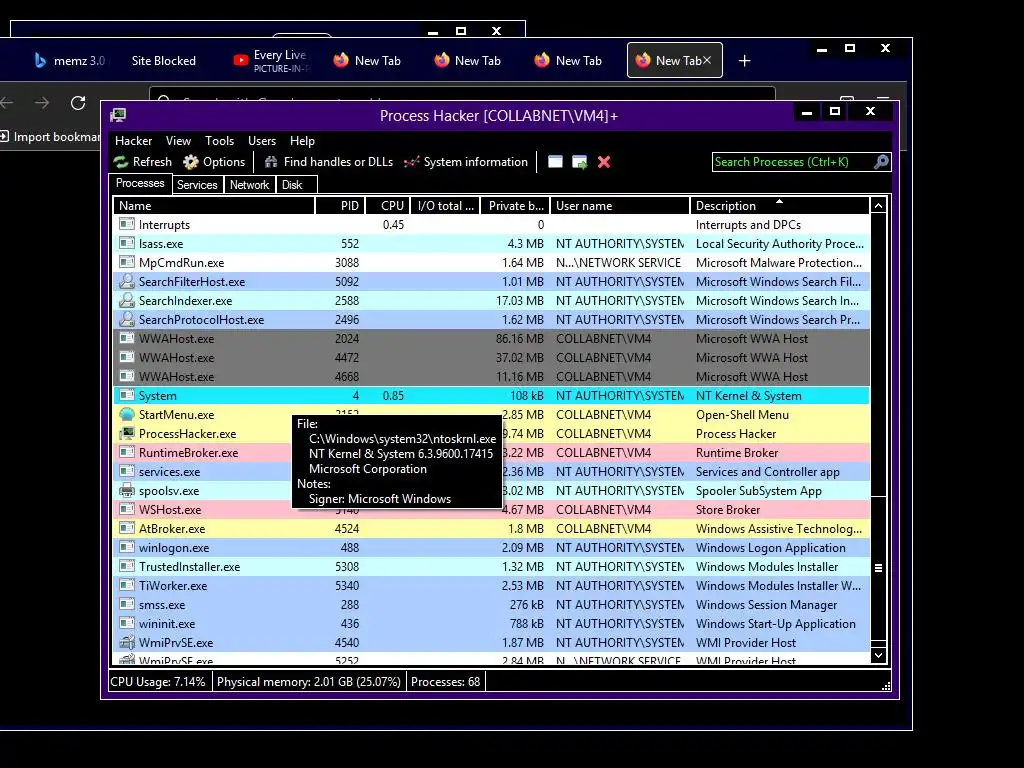Select the wininit.exe row
This screenshot has width=1024, height=768.
[x=492, y=624]
